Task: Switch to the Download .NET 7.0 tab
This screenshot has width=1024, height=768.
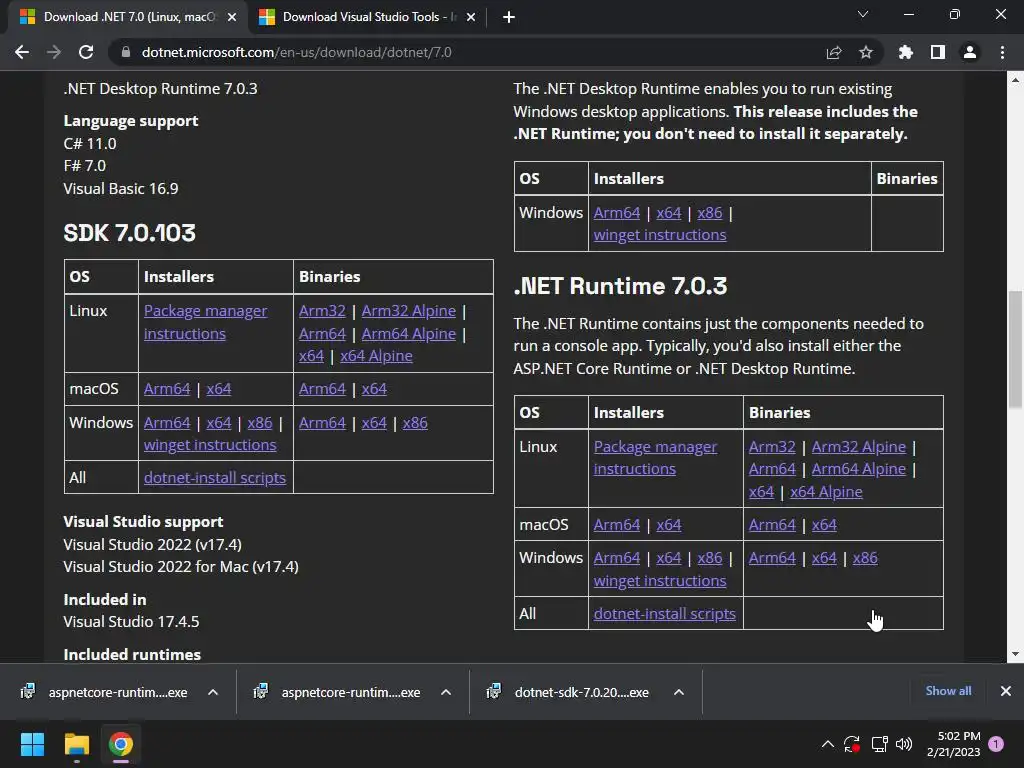Action: [x=128, y=17]
